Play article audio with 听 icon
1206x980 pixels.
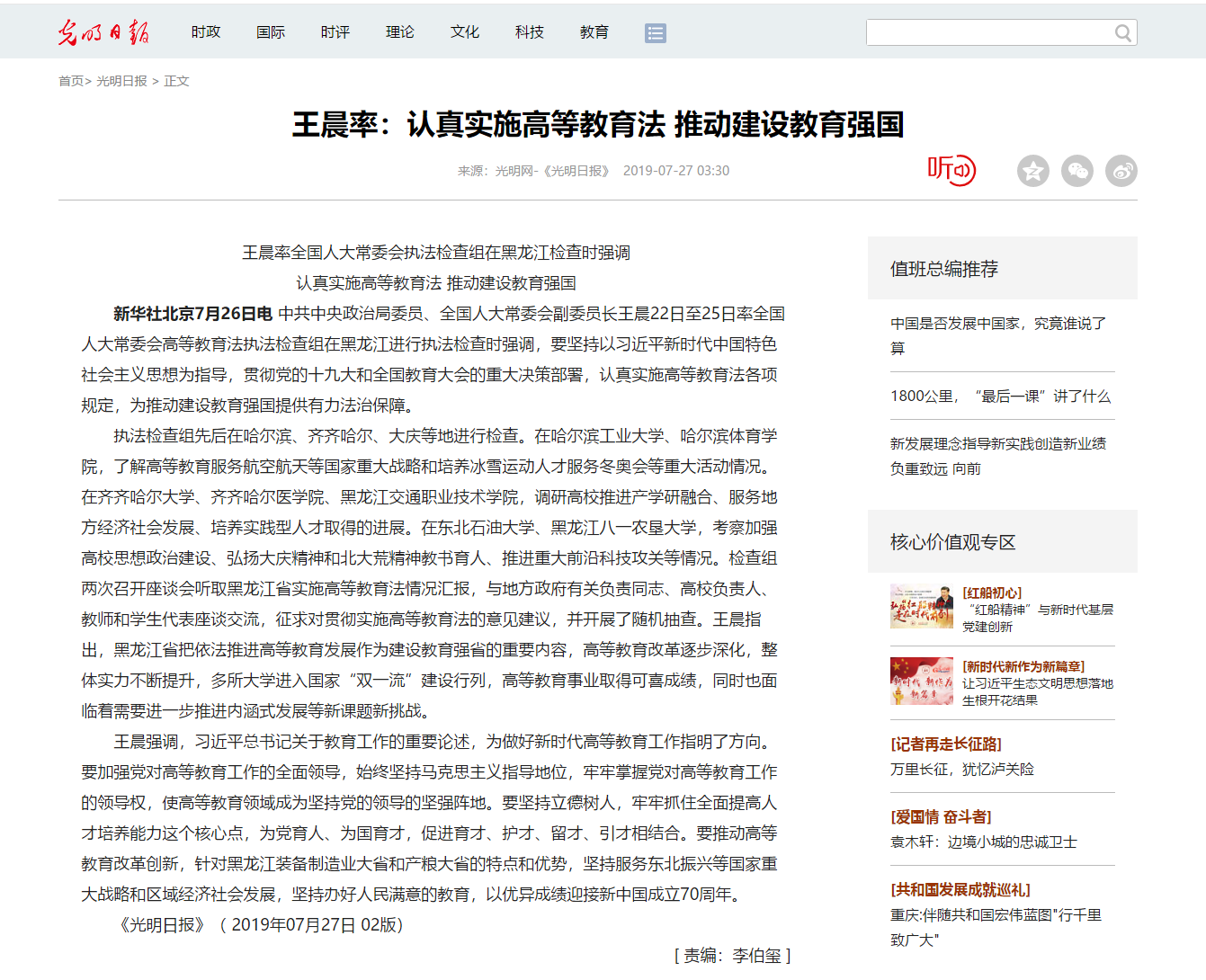(x=951, y=170)
